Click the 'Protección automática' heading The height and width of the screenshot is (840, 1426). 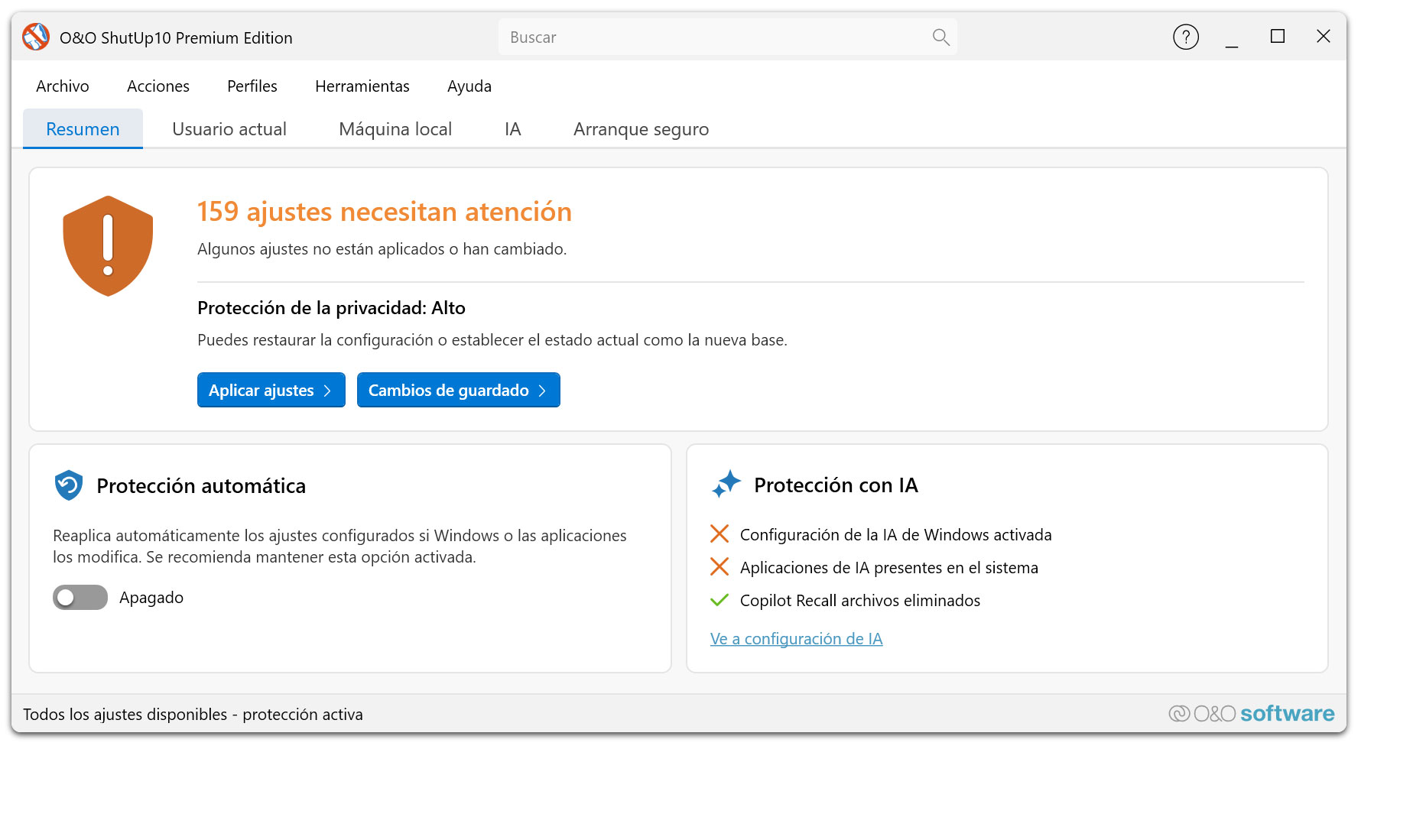tap(201, 485)
